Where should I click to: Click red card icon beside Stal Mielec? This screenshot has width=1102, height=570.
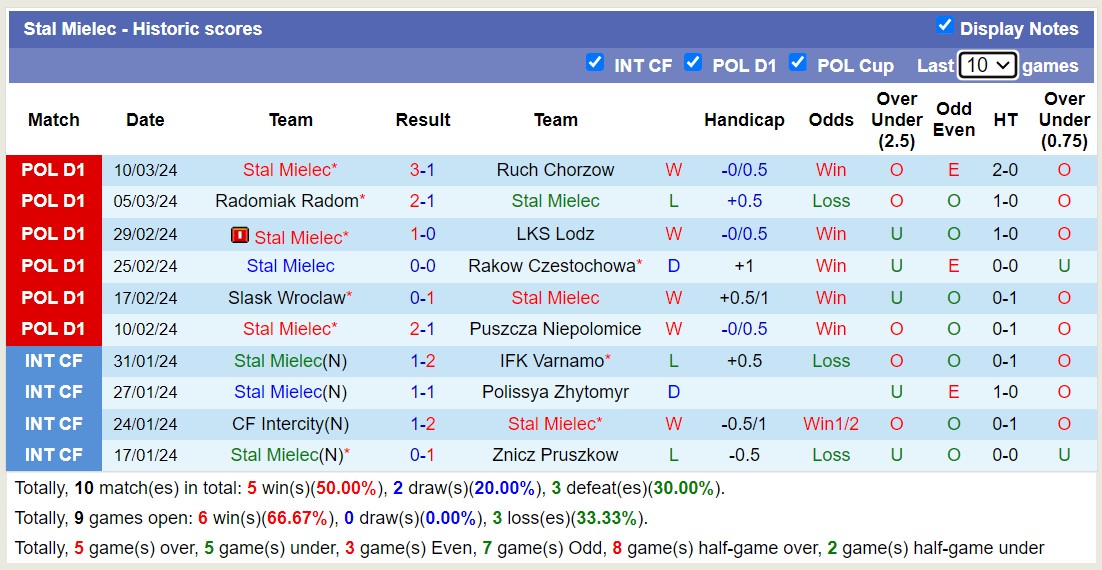pos(240,236)
